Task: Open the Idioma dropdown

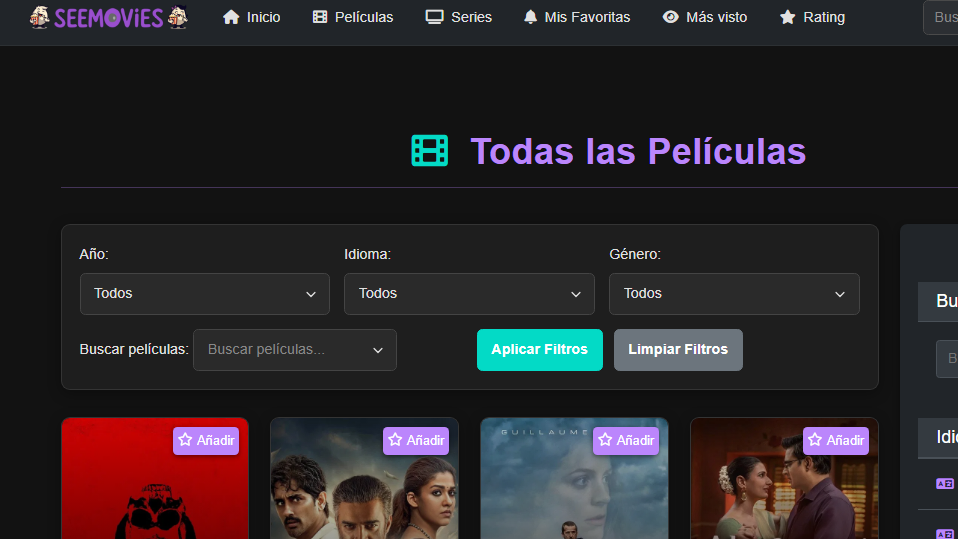Action: 469,294
